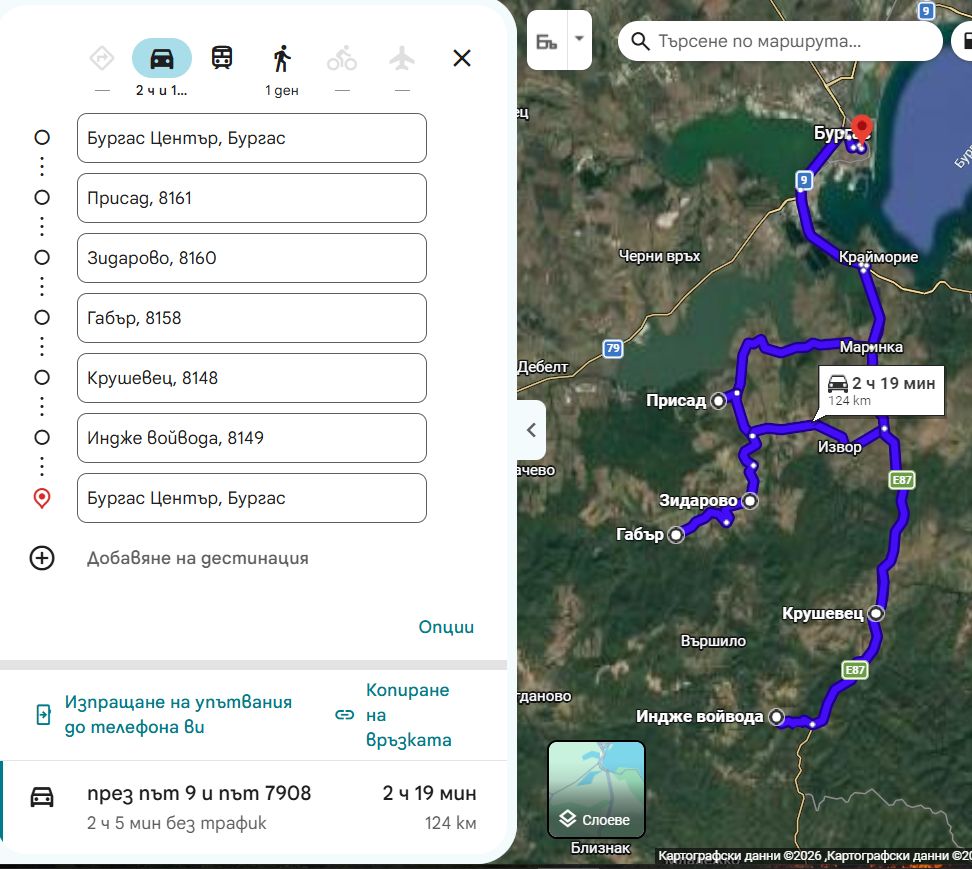This screenshot has width=972, height=869.
Task: Edit the Габър, 8158 stop field
Action: click(x=252, y=318)
